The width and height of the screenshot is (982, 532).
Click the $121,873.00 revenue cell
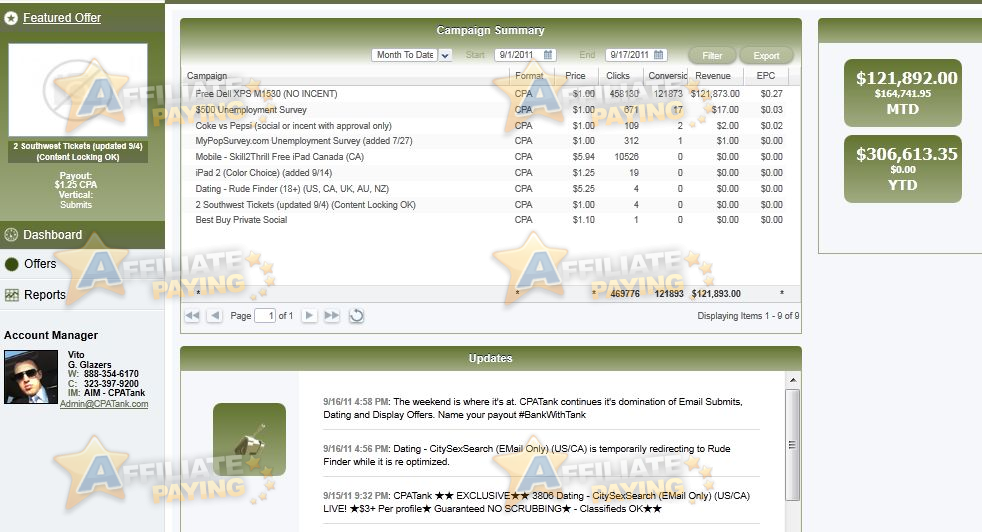(x=715, y=94)
